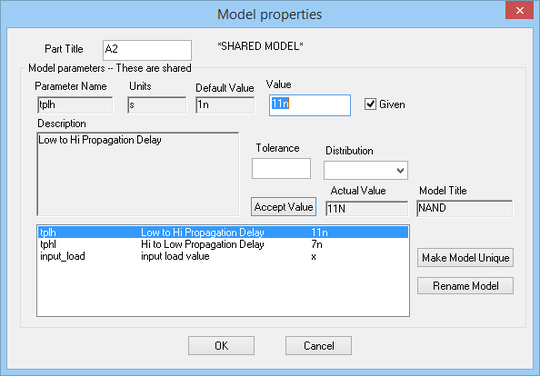The image size is (540, 376).
Task: Click the Tolerance input field
Action: 281,168
